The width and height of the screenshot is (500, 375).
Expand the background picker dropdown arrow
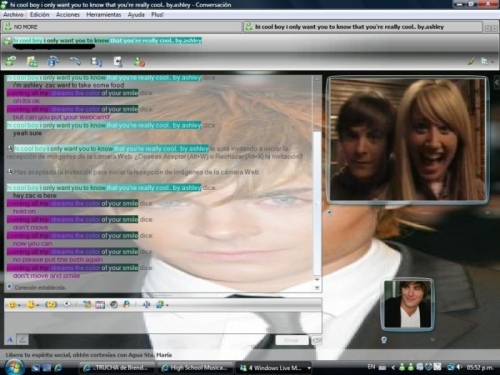tap(167, 305)
